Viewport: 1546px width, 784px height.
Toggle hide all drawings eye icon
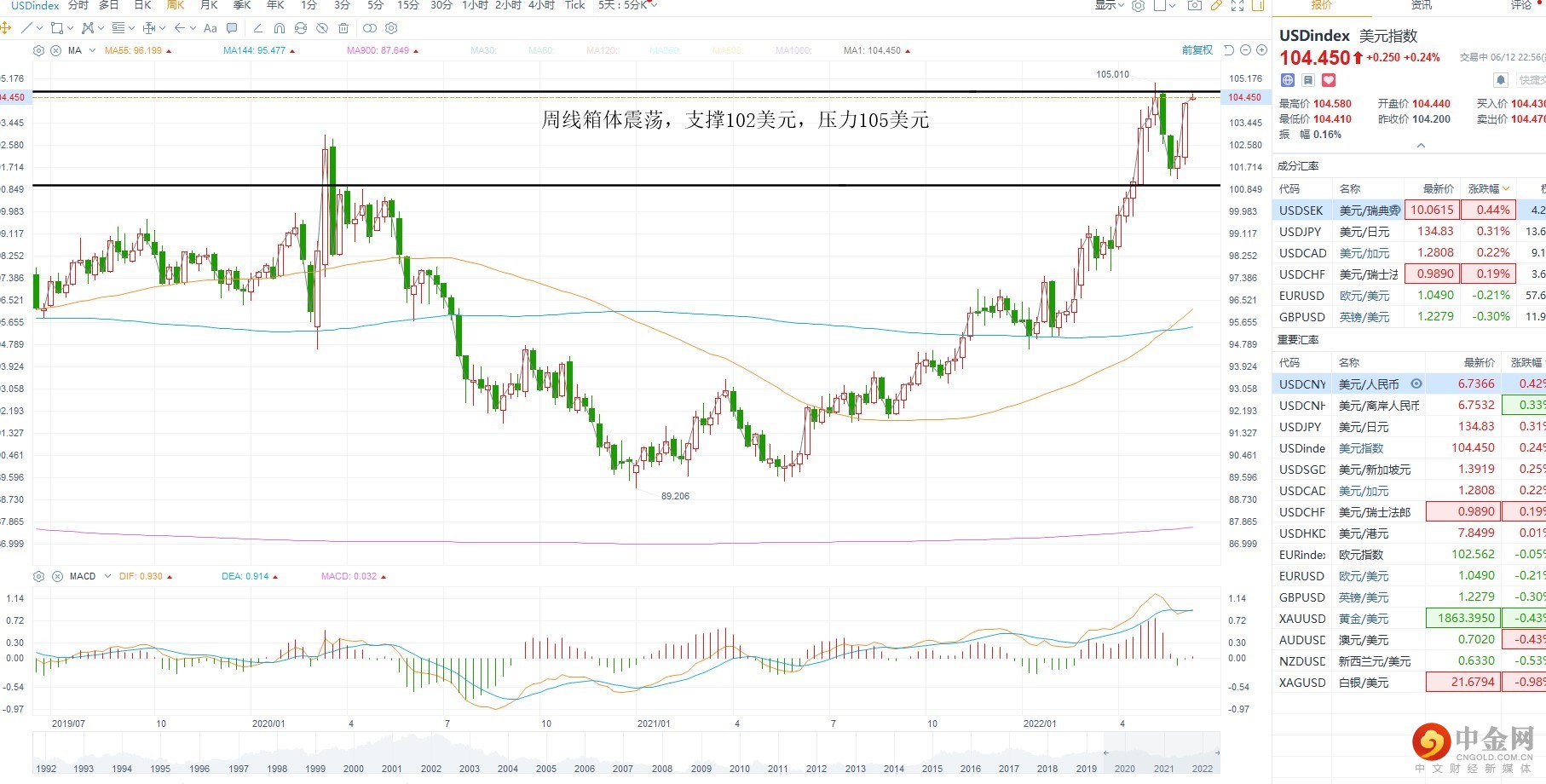point(322,28)
